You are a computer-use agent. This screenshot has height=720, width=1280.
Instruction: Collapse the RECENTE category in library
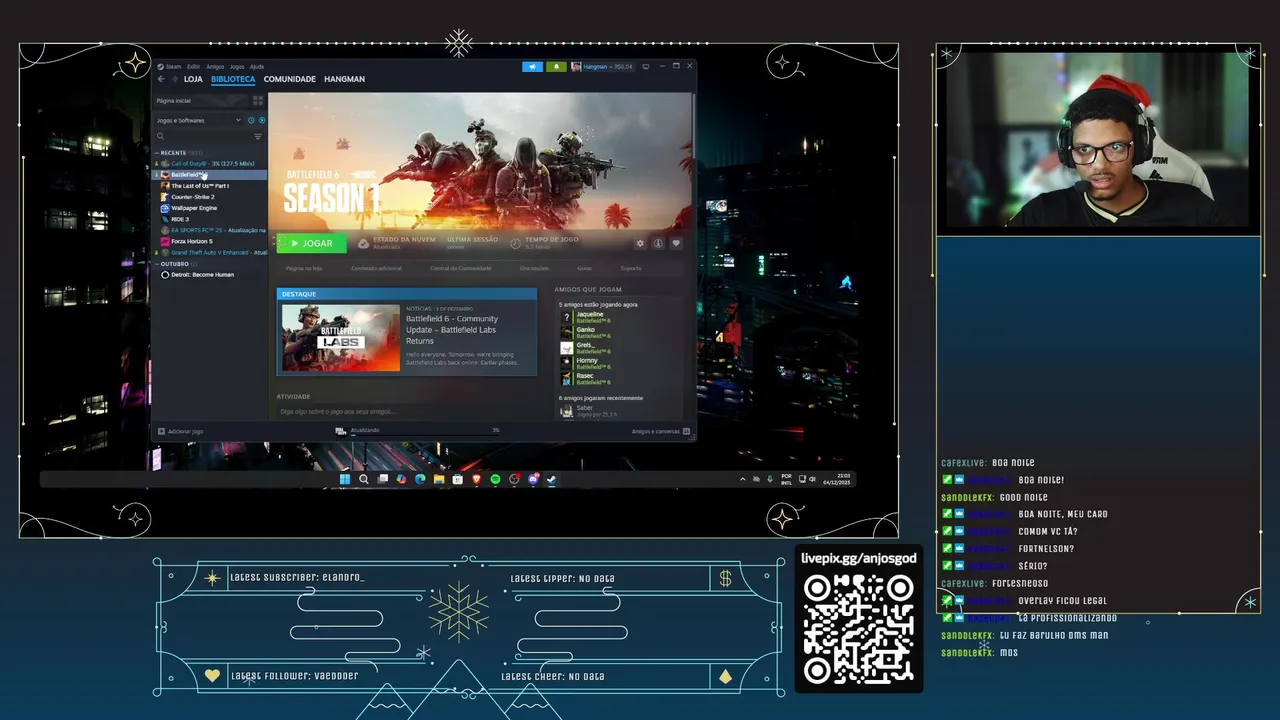157,153
